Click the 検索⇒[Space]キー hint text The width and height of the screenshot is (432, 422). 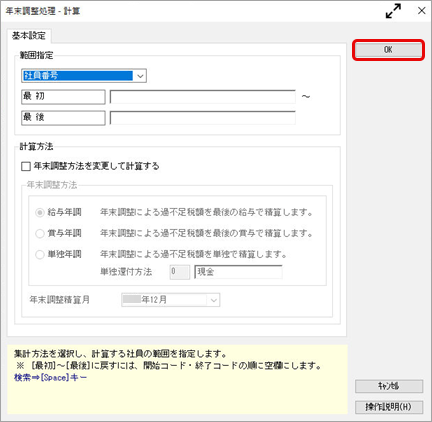(x=50, y=378)
